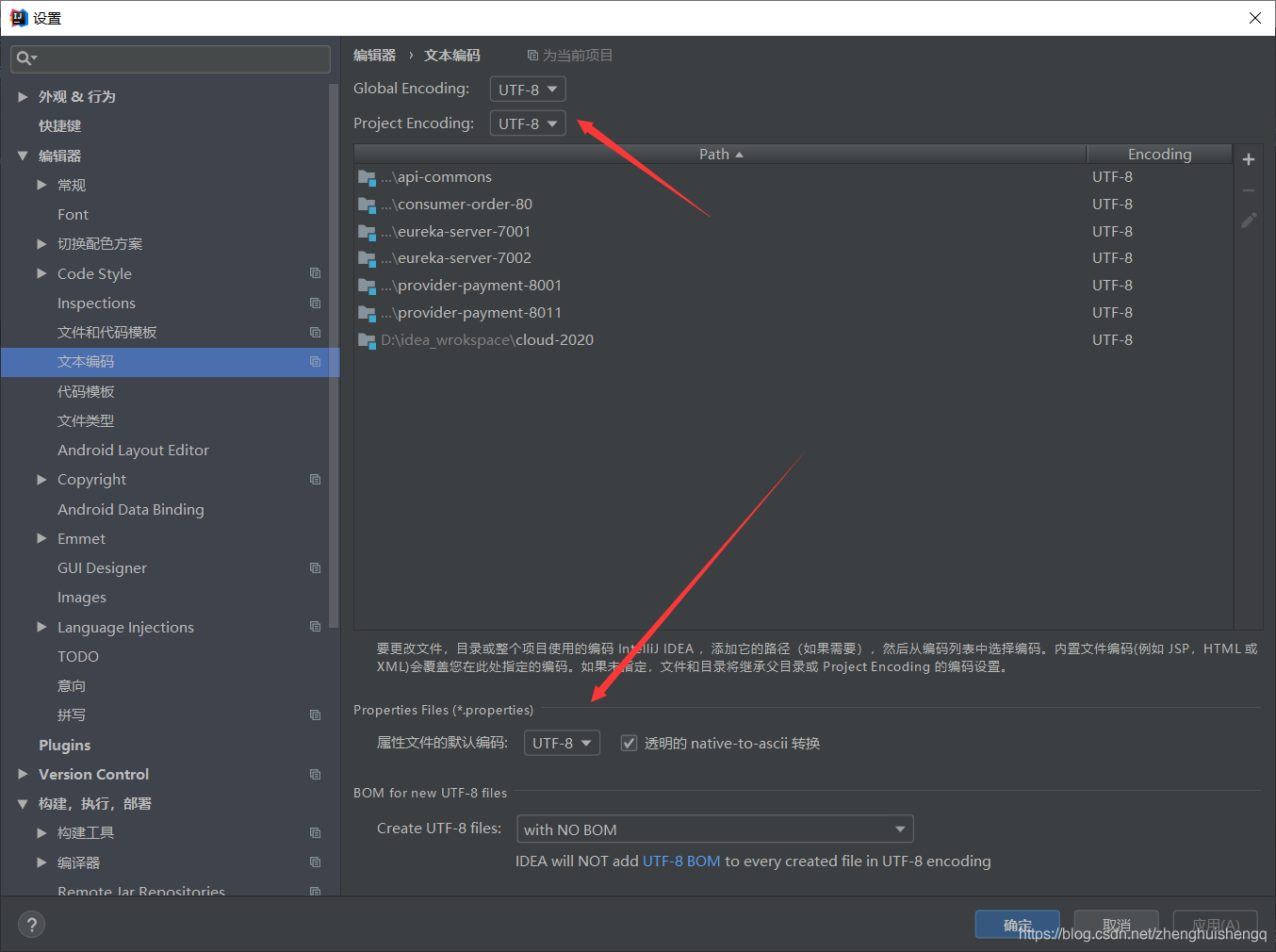The height and width of the screenshot is (952, 1276).
Task: Close the 设置 dialog window
Action: click(1254, 18)
